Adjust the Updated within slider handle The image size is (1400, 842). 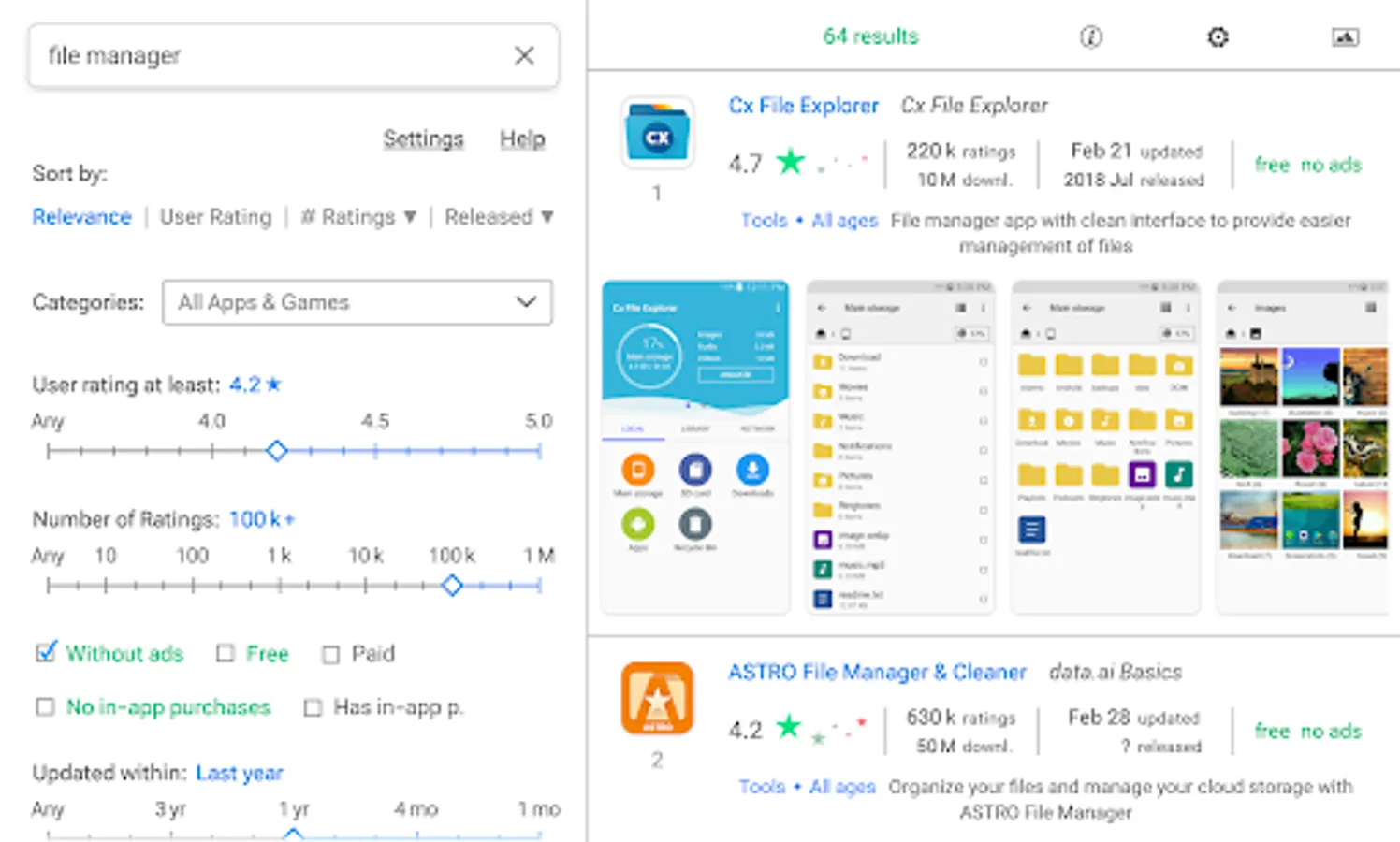(293, 835)
